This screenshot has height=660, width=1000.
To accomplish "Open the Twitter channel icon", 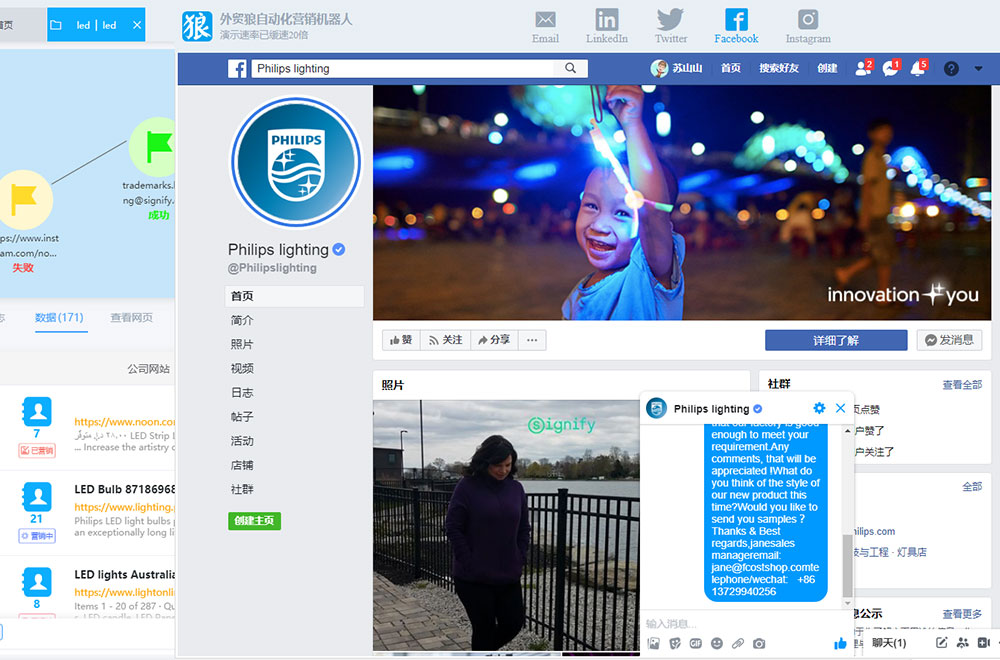I will (671, 26).
